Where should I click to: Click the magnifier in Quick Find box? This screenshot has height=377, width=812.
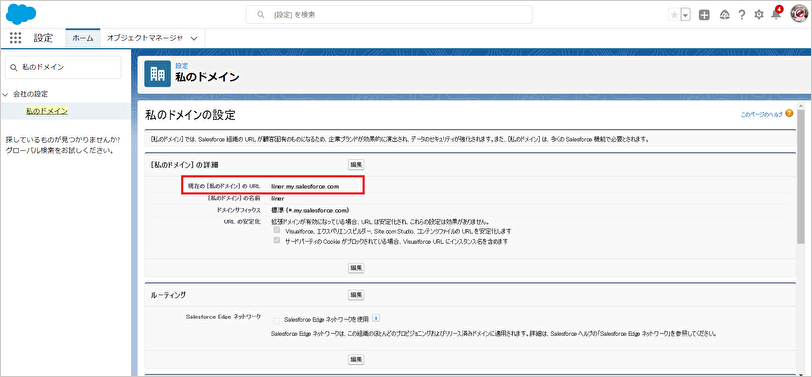tap(14, 67)
